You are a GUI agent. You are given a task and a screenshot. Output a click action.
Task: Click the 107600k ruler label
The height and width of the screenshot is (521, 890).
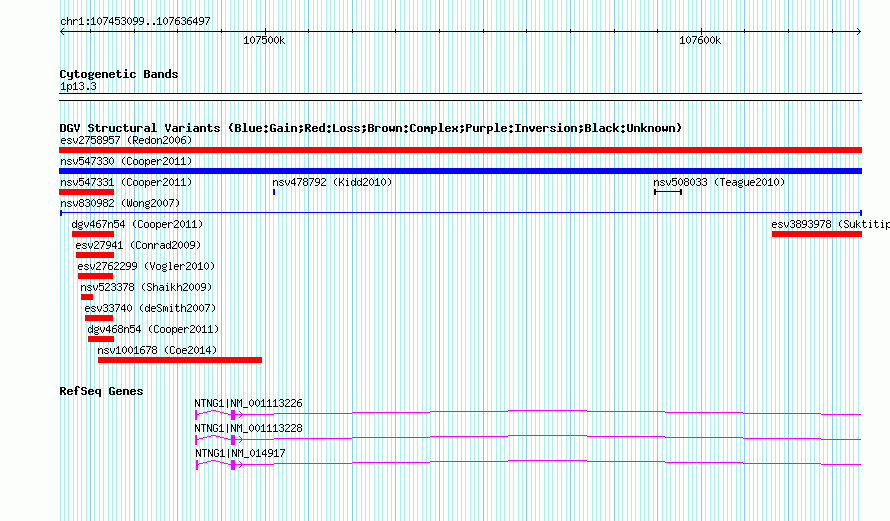(x=700, y=40)
